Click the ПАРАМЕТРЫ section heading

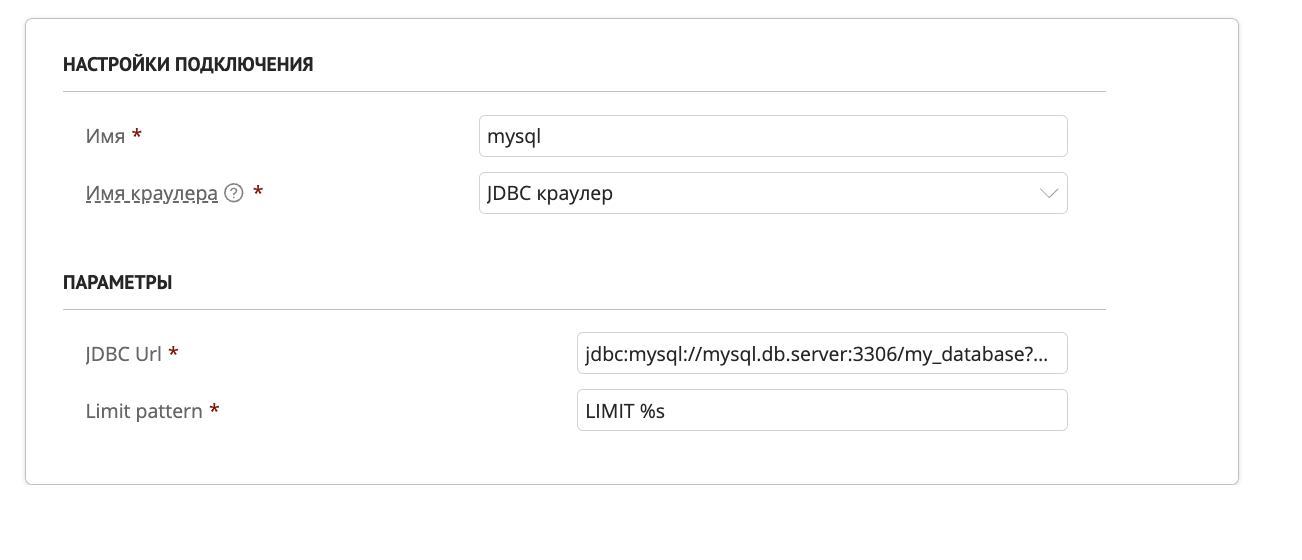(x=117, y=283)
